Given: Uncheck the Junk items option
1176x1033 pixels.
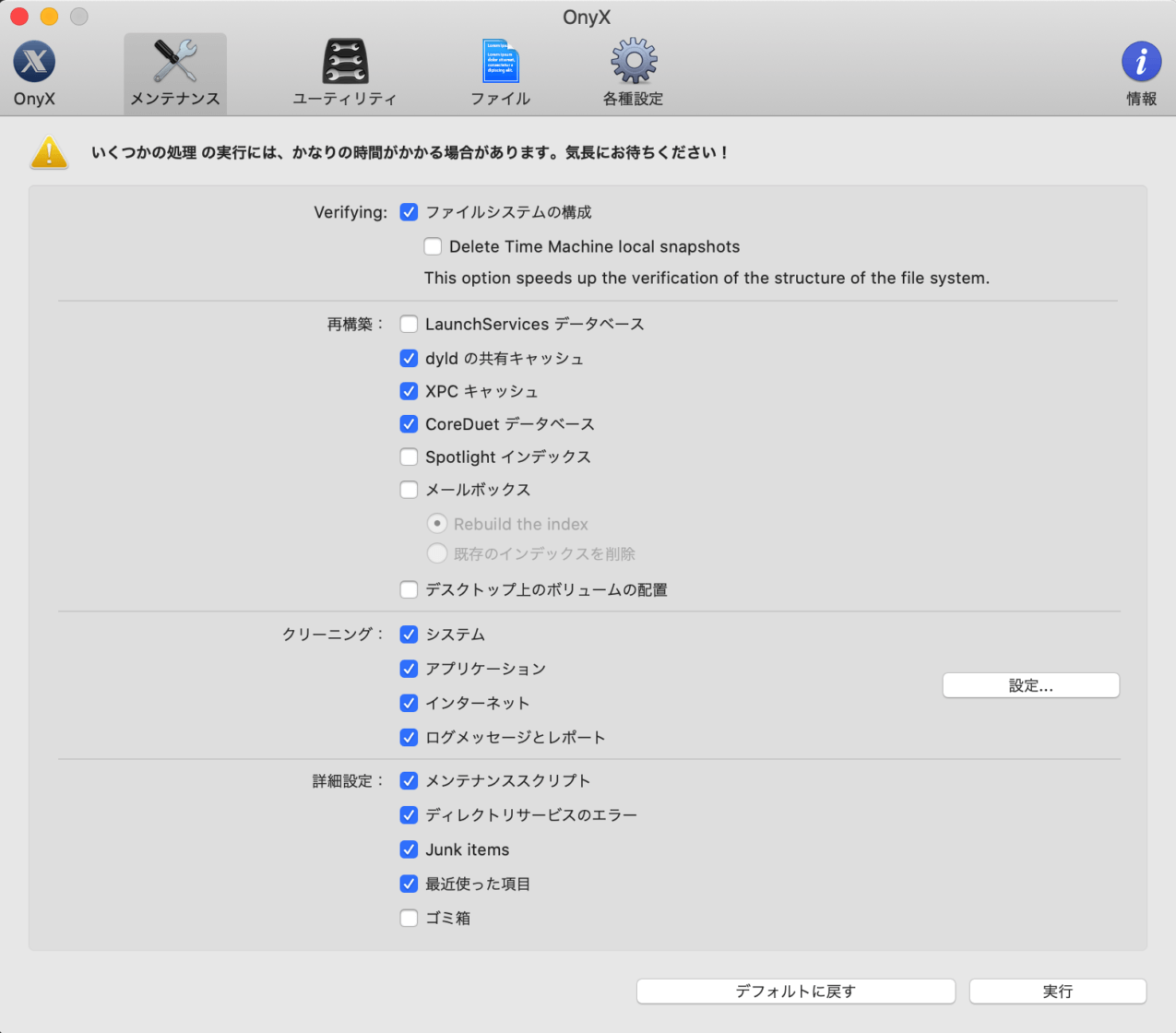Looking at the screenshot, I should [x=409, y=849].
